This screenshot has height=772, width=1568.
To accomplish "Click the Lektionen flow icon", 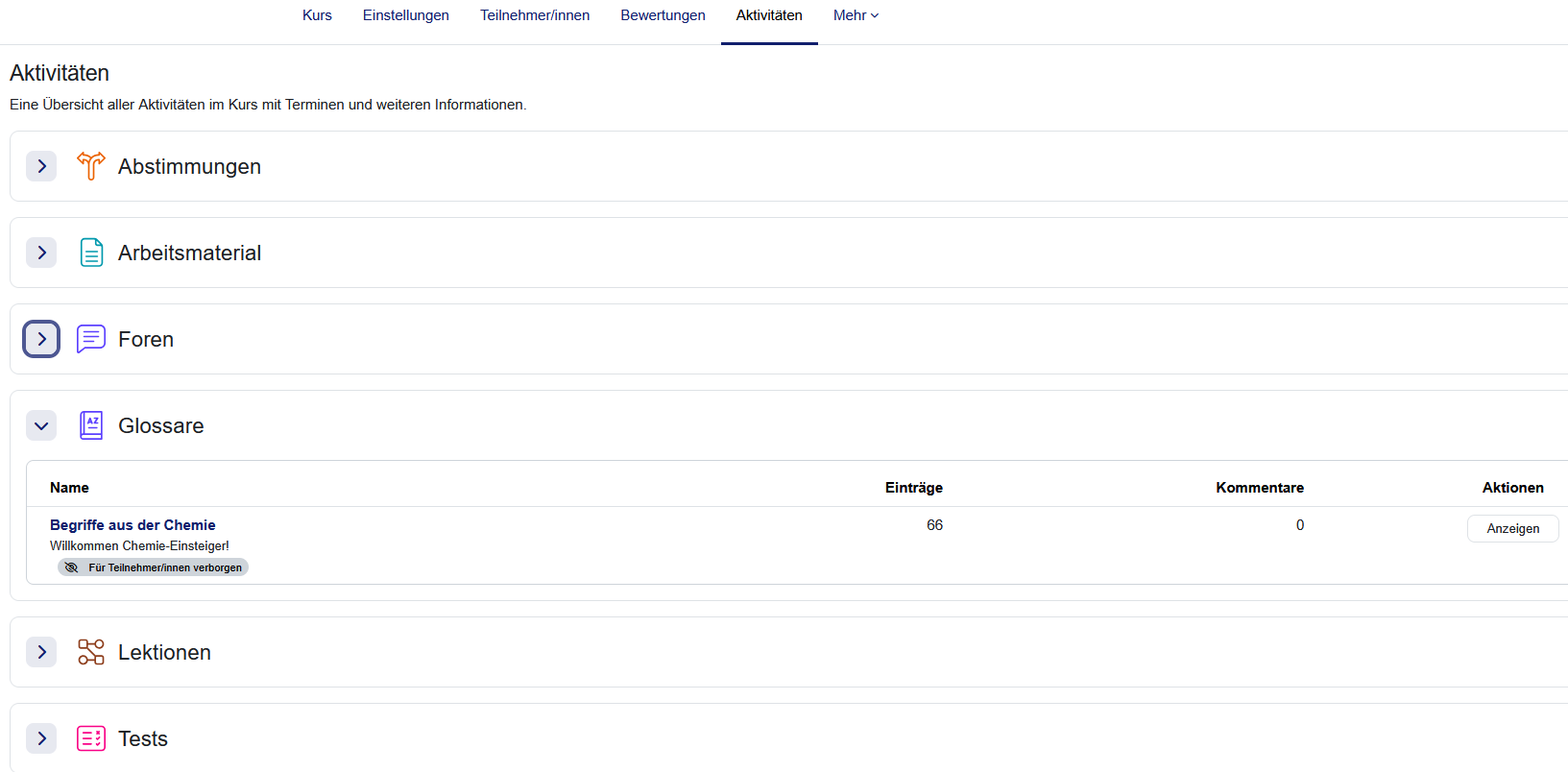I will coord(91,652).
